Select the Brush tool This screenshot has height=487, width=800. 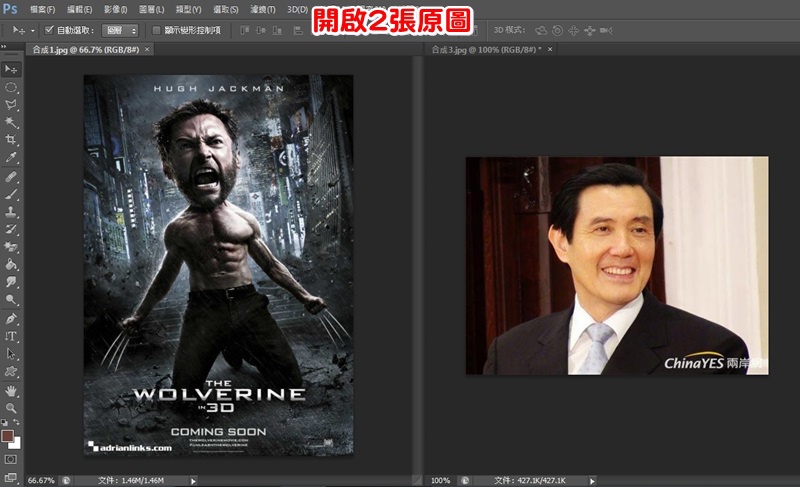(11, 194)
